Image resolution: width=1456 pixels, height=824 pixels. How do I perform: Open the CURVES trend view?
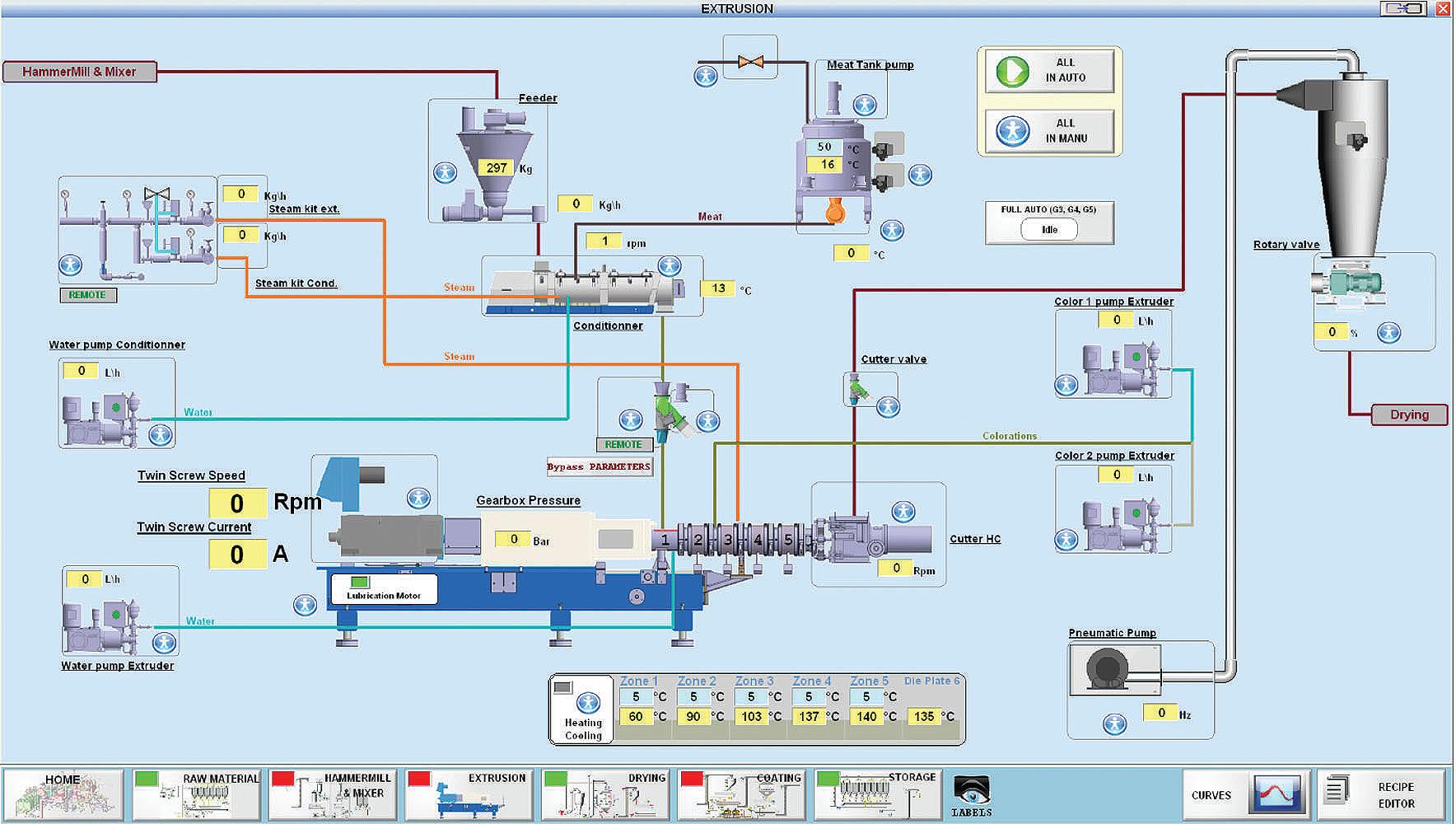(1247, 794)
